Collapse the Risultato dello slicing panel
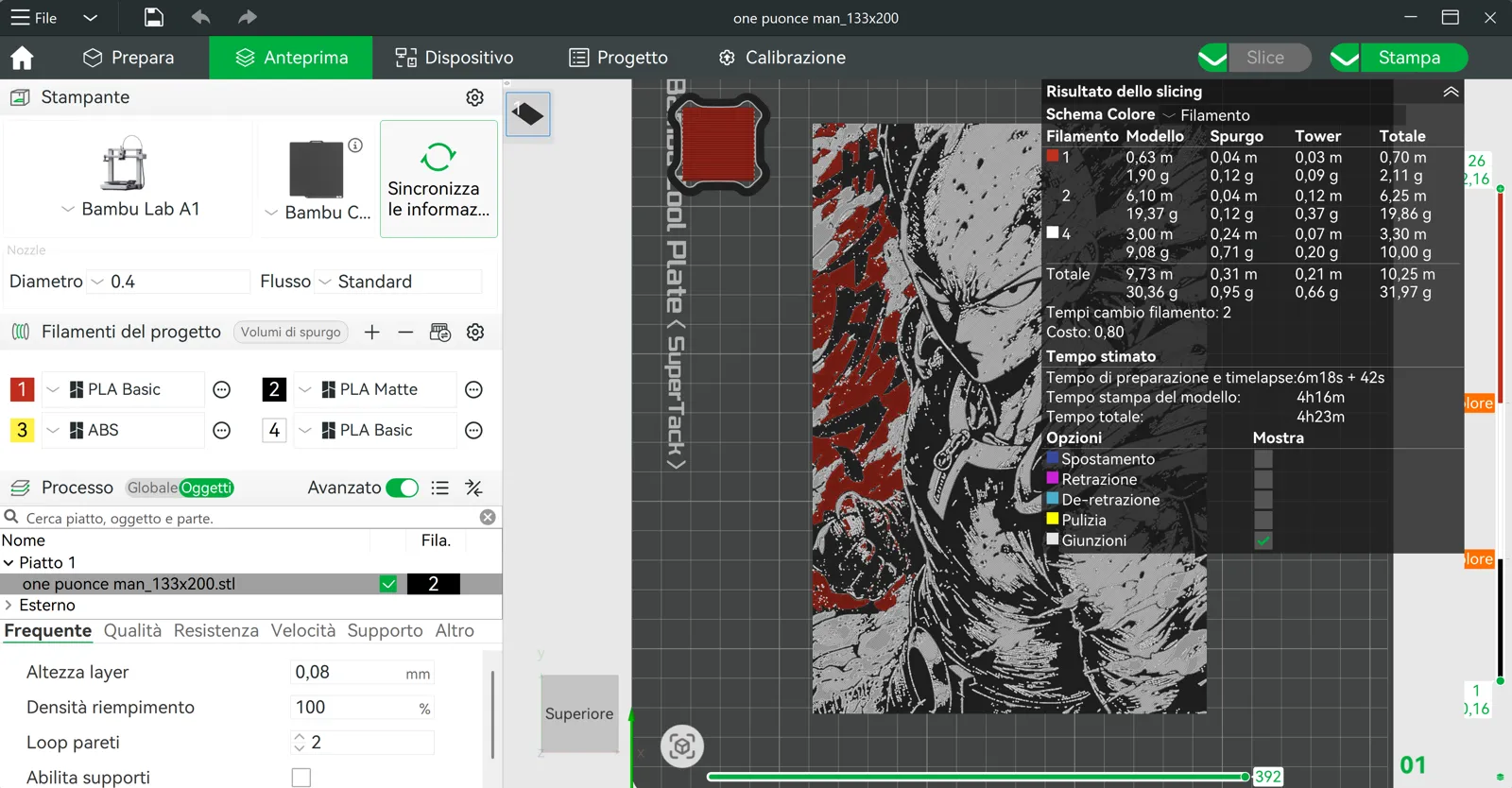 click(1451, 92)
